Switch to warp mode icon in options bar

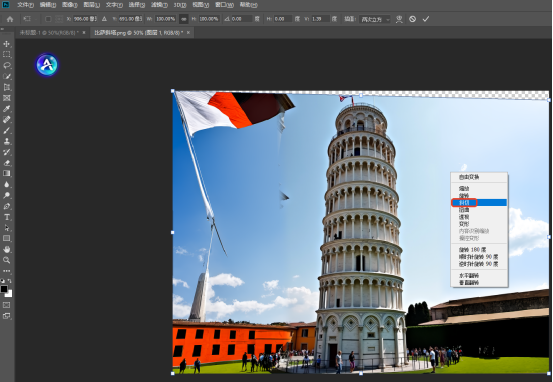(x=399, y=19)
